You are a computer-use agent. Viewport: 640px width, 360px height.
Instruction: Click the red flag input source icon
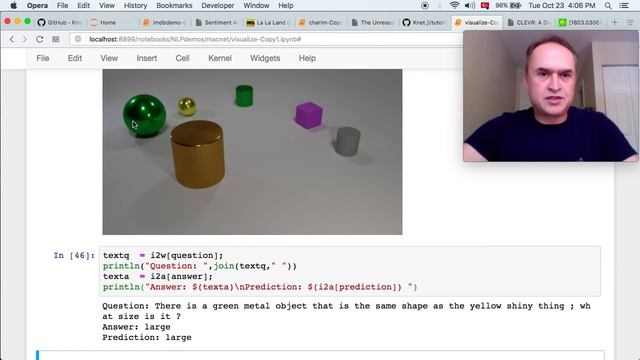click(x=485, y=6)
